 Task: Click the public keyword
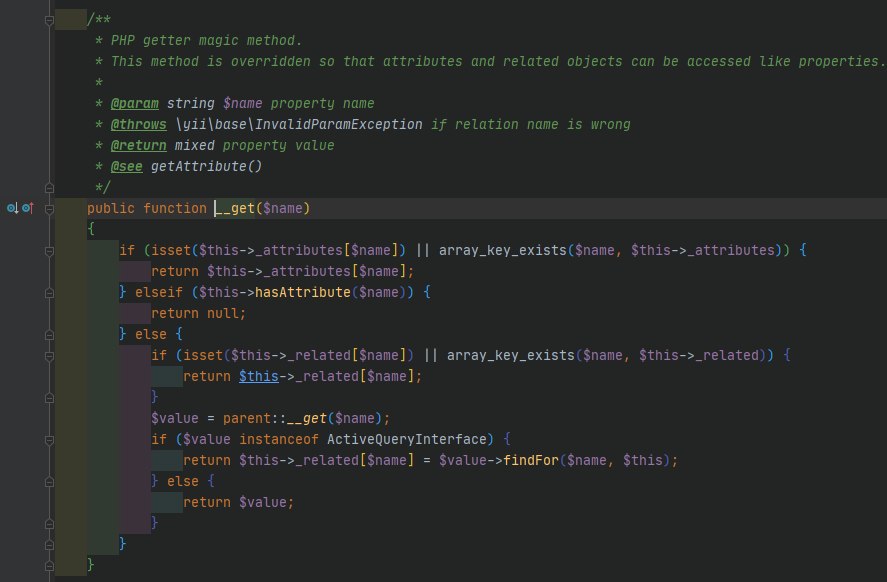click(111, 209)
